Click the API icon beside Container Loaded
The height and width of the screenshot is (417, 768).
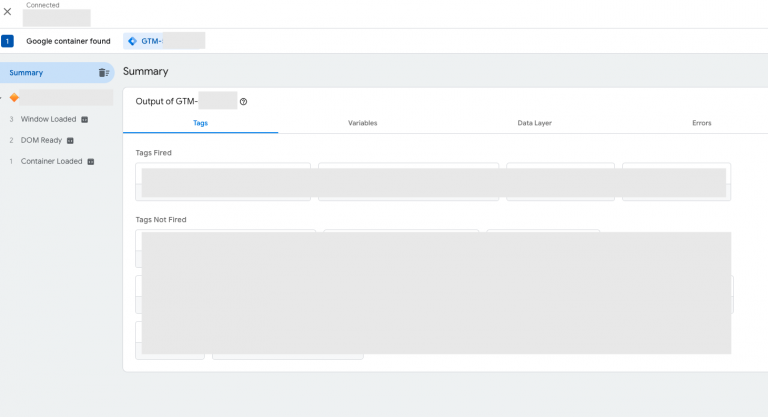90,161
